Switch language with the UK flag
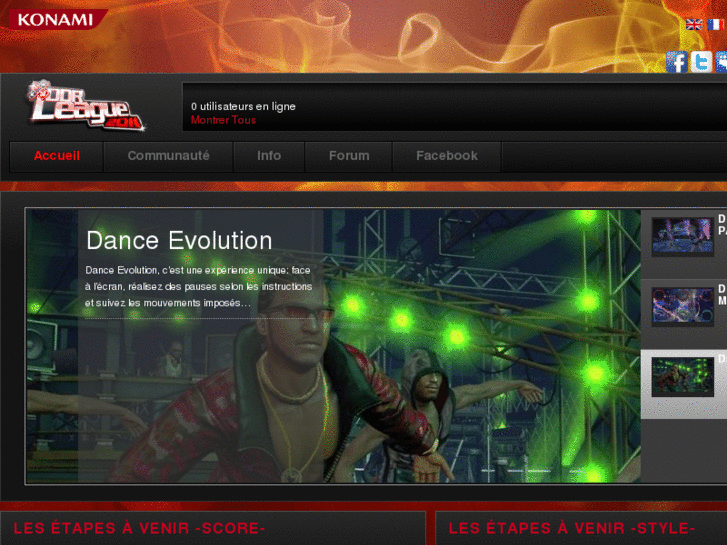The height and width of the screenshot is (545, 727). point(694,25)
